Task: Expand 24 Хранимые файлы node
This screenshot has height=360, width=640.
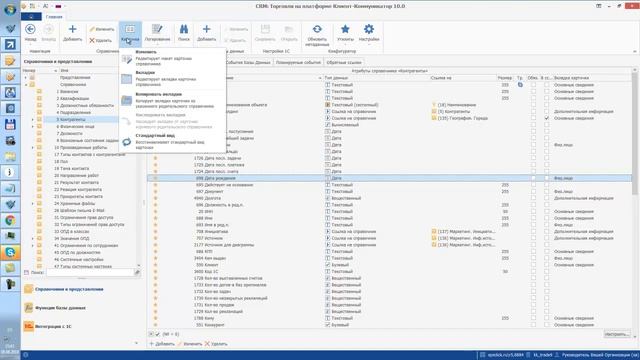Action: [33, 203]
